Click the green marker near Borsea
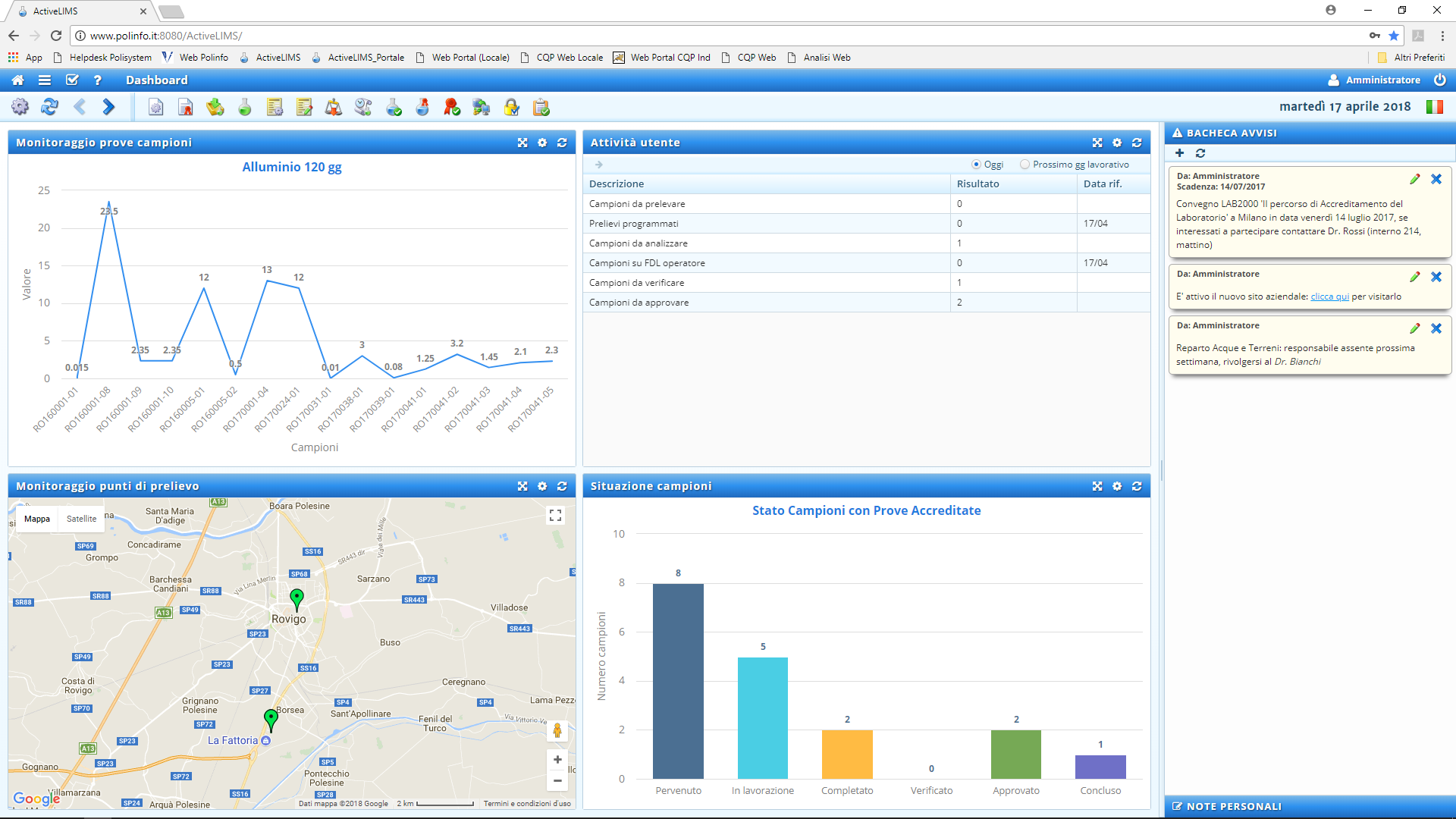The image size is (1456, 819). click(271, 720)
